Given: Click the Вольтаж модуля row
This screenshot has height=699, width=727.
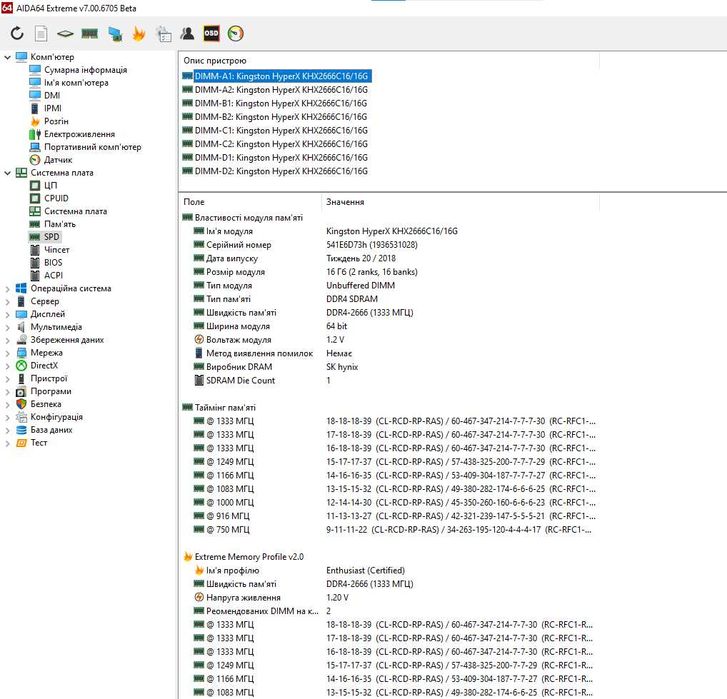Looking at the screenshot, I should [x=389, y=340].
